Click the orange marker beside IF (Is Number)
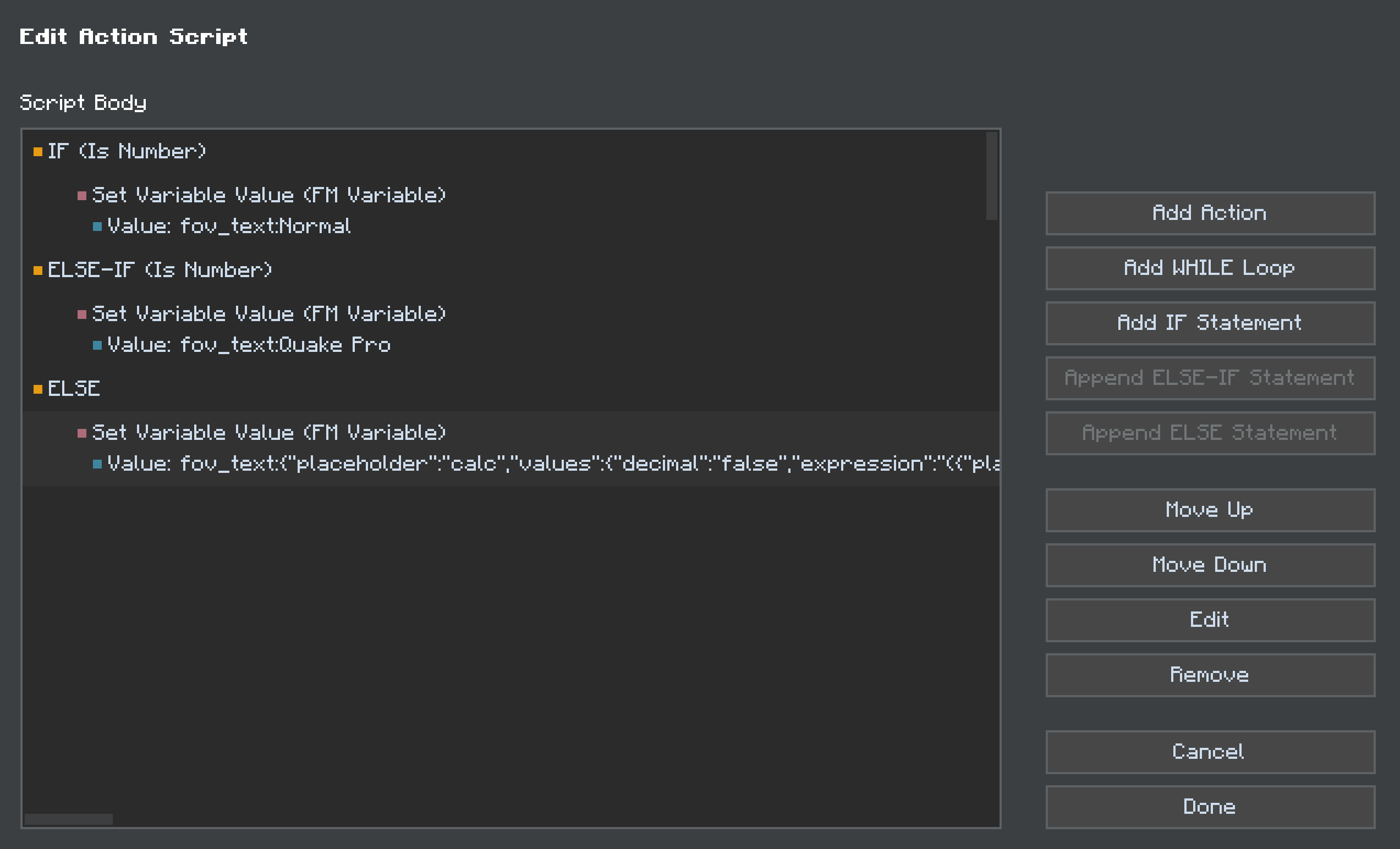This screenshot has height=849, width=1400. tap(38, 152)
